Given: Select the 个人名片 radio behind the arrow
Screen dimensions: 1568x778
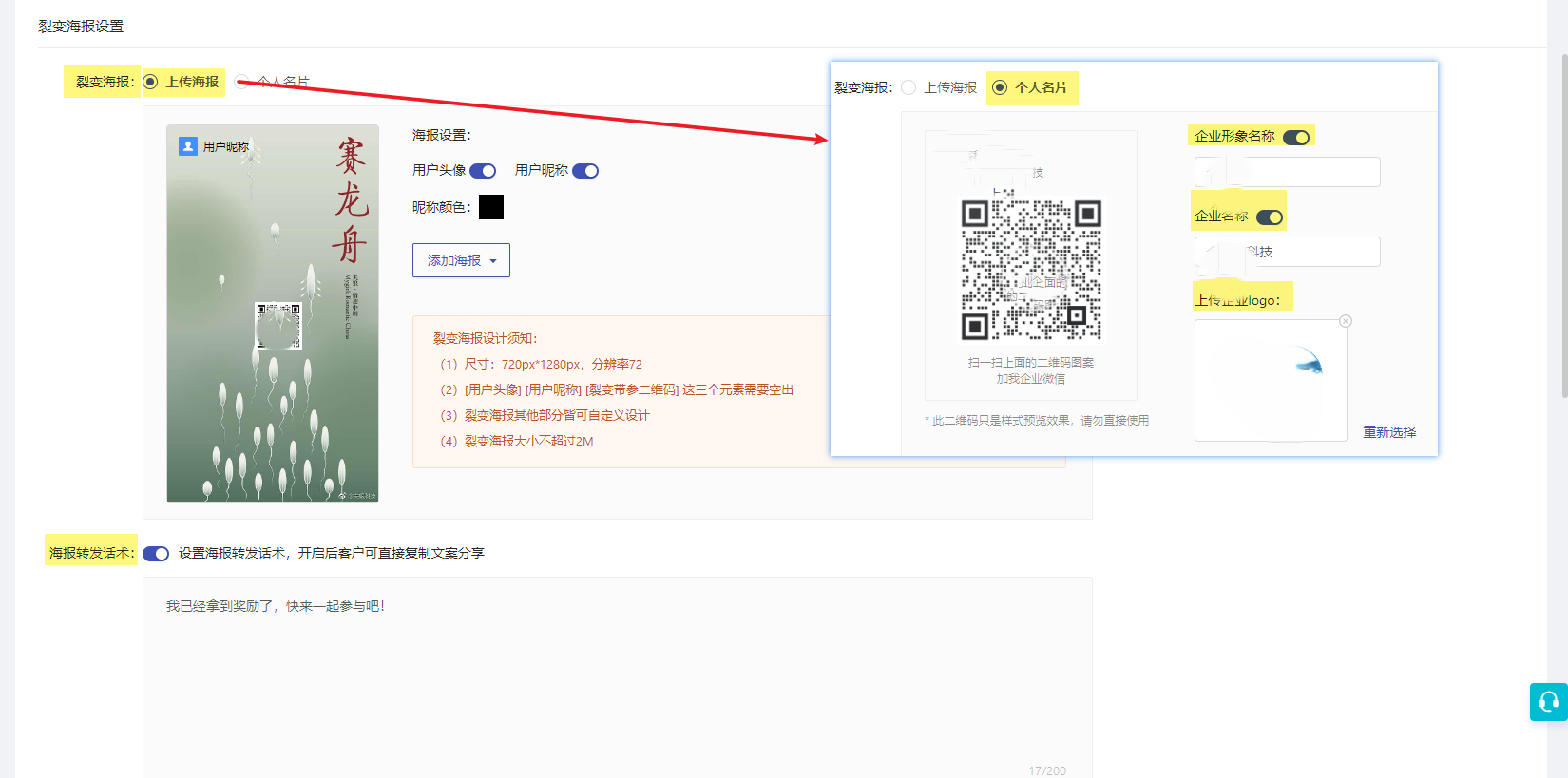Looking at the screenshot, I should click(x=241, y=82).
